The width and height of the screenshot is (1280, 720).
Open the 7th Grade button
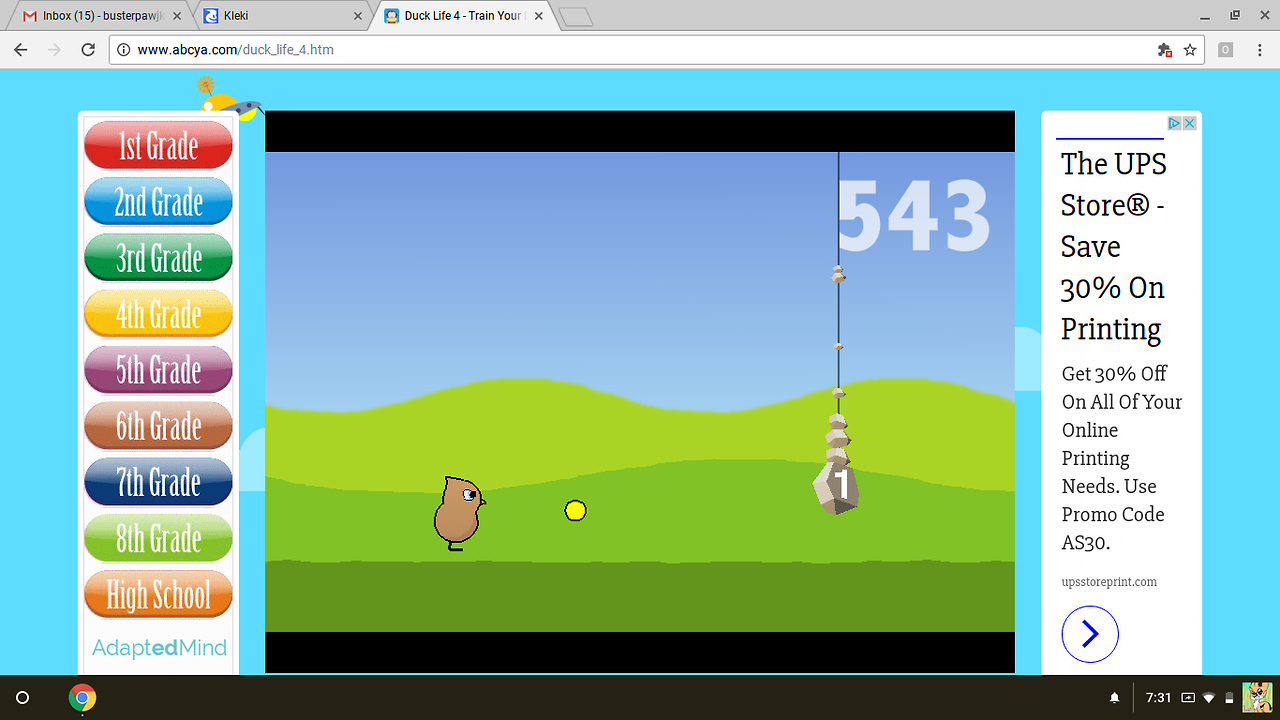pos(158,482)
